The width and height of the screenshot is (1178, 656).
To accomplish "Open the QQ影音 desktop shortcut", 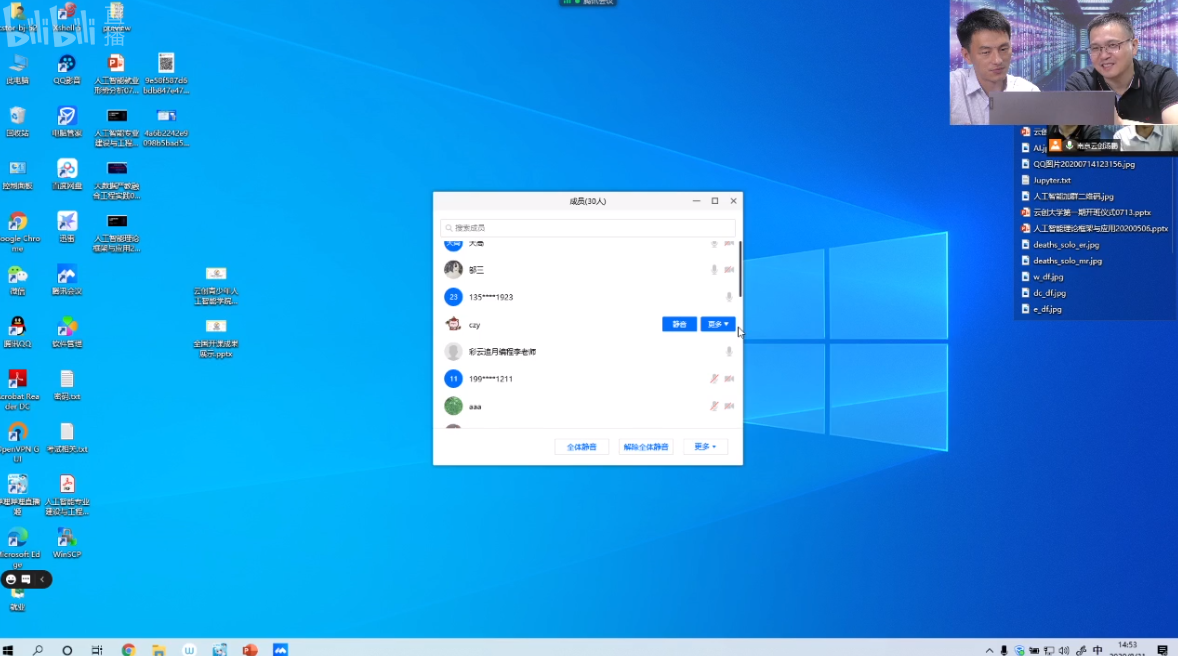I will click(x=67, y=64).
